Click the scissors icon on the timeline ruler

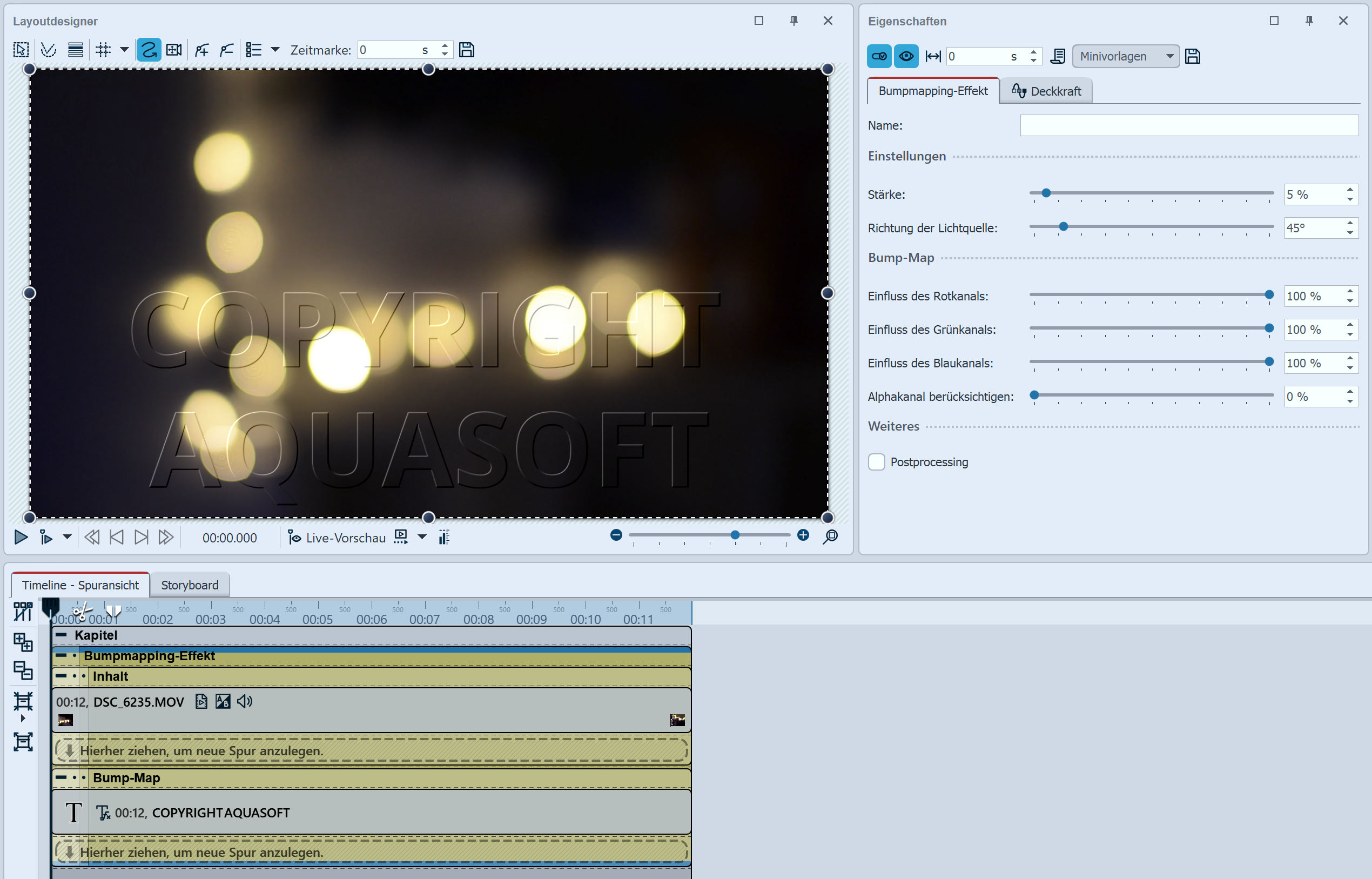coord(81,613)
